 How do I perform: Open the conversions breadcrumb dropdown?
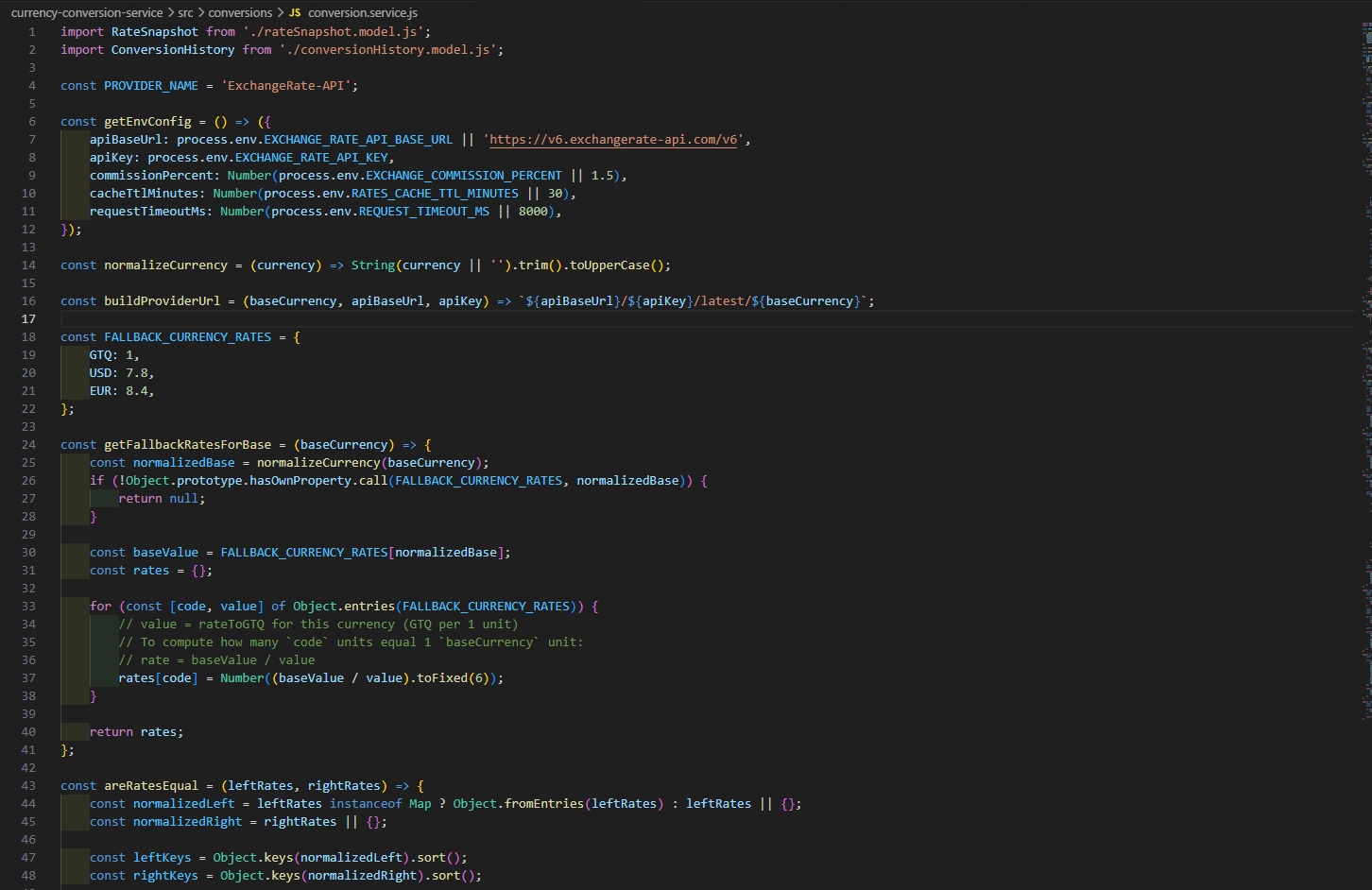240,13
